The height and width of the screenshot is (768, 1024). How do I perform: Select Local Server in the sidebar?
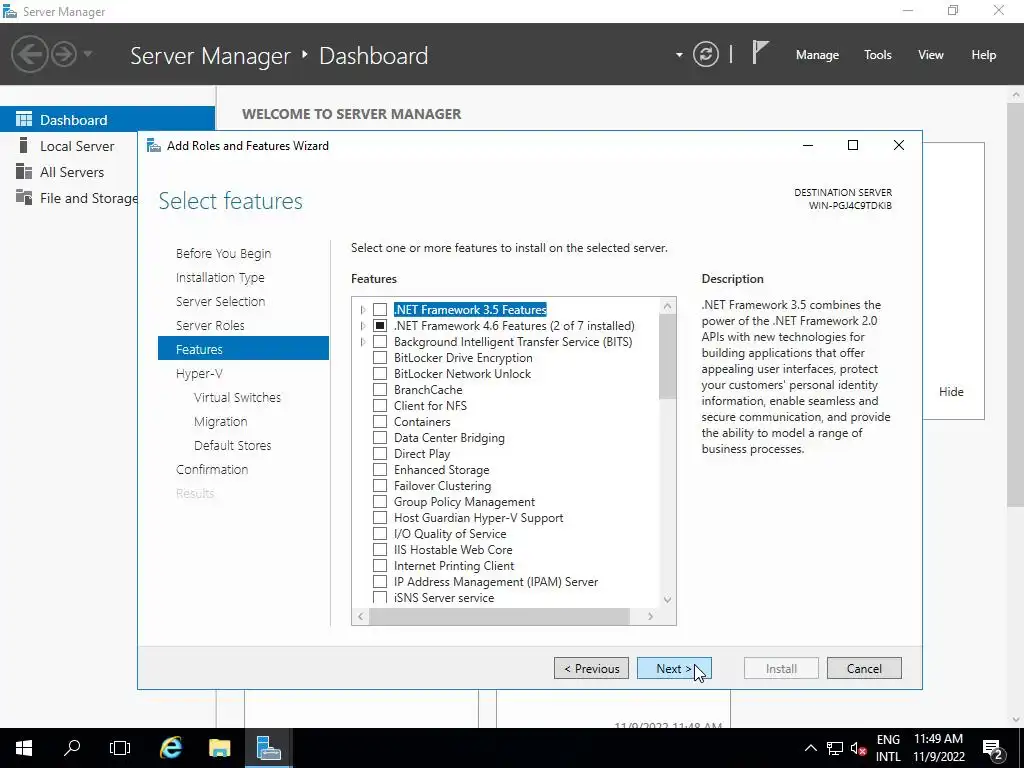pyautogui.click(x=77, y=146)
